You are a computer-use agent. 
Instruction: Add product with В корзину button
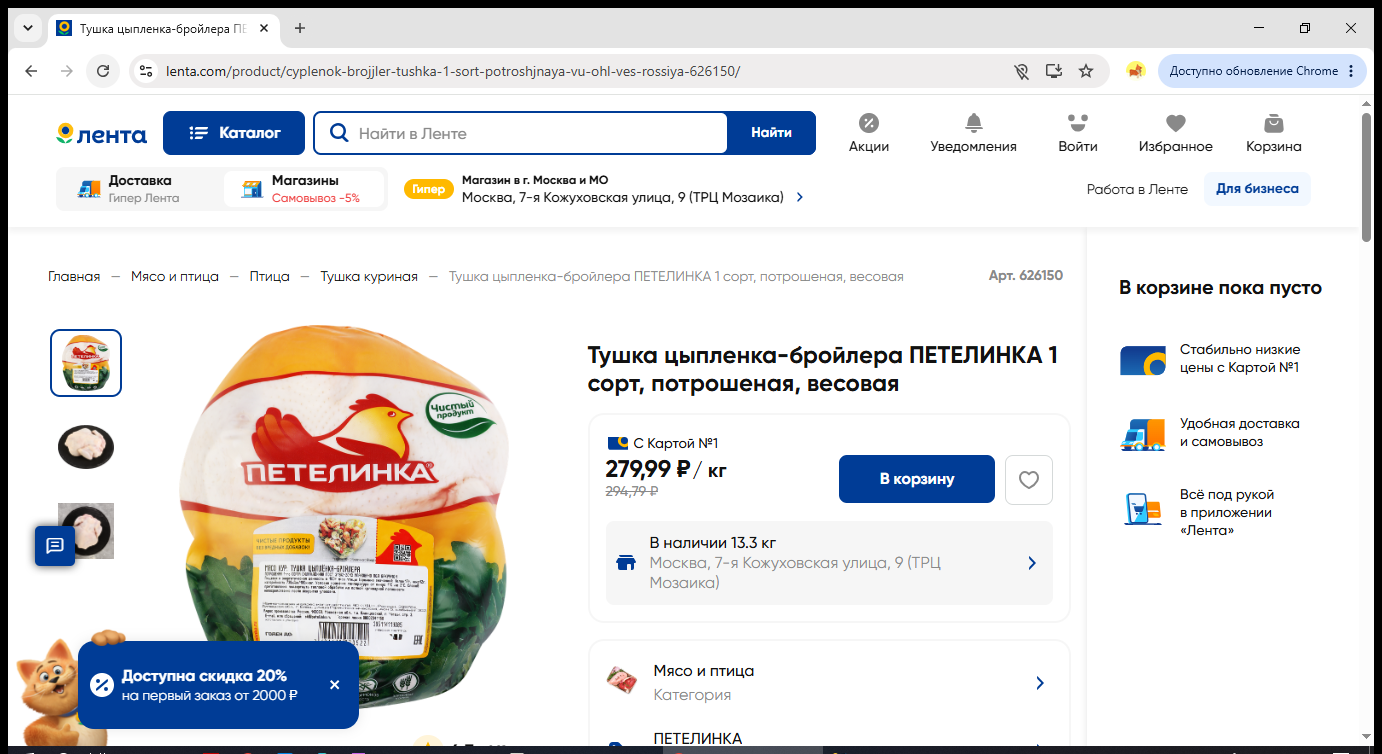point(916,479)
